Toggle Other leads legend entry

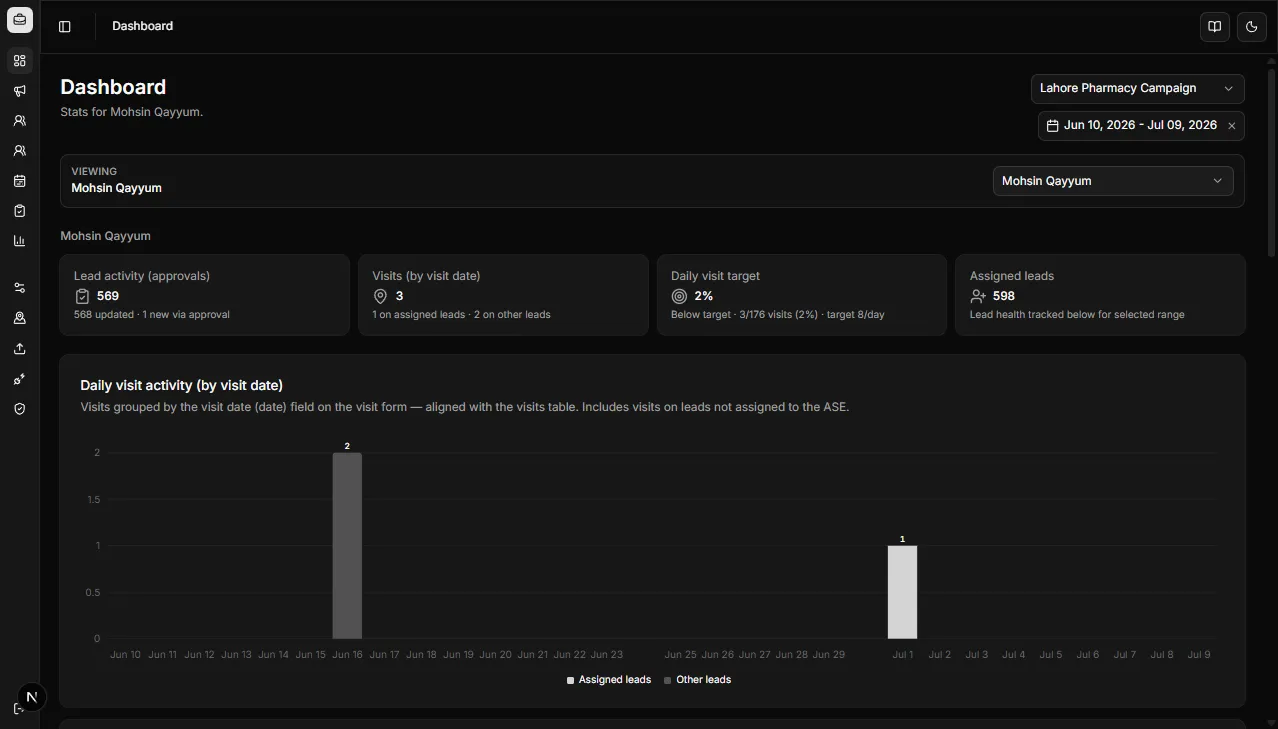click(697, 680)
